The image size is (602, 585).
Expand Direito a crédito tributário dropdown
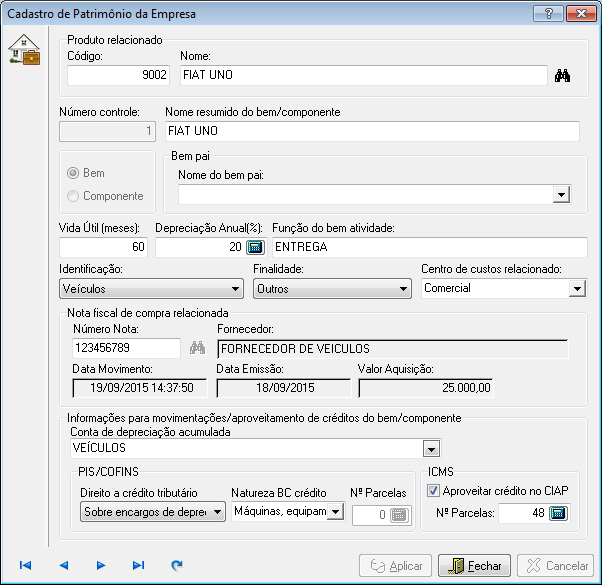(218, 512)
